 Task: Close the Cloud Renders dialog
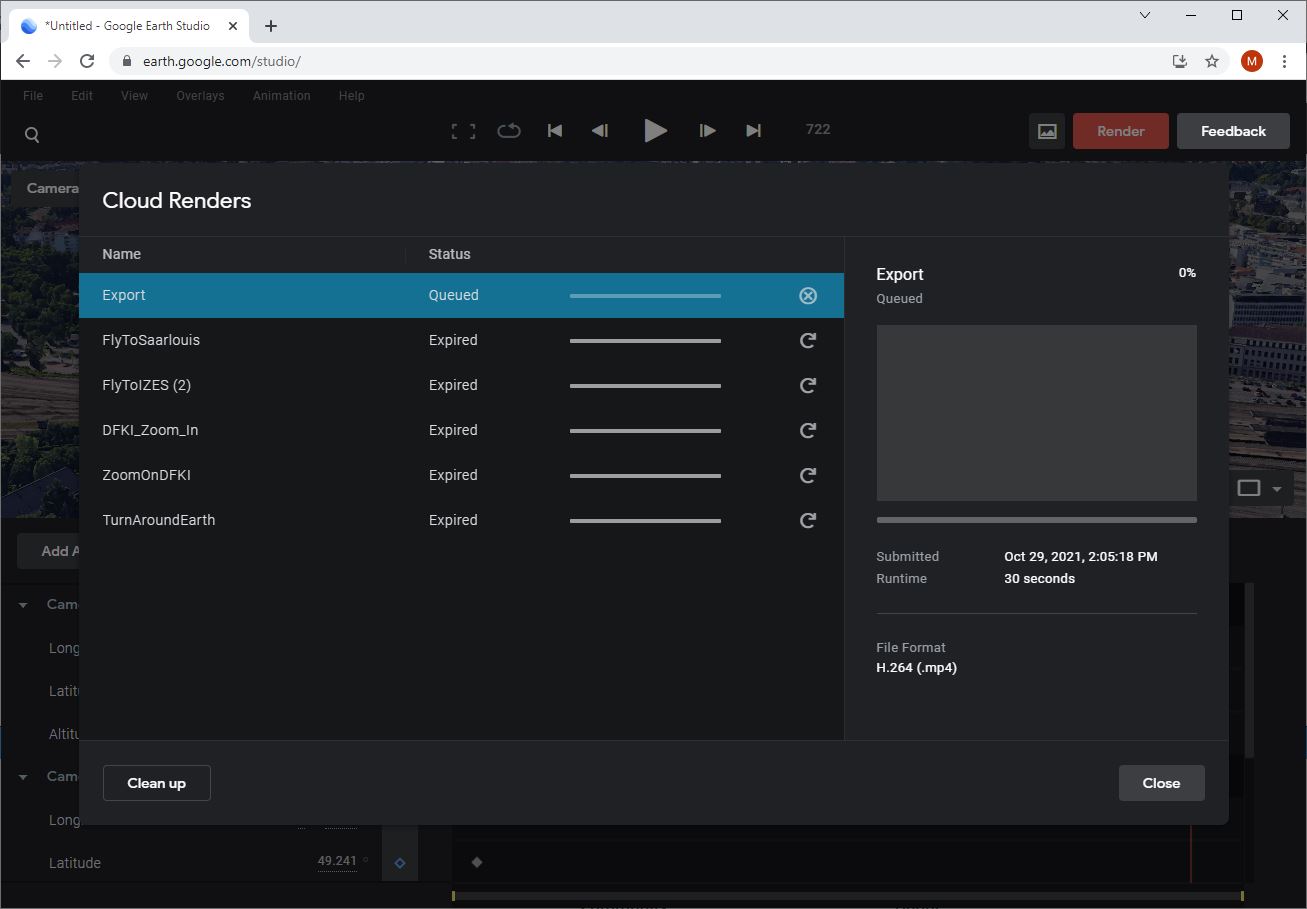1161,783
